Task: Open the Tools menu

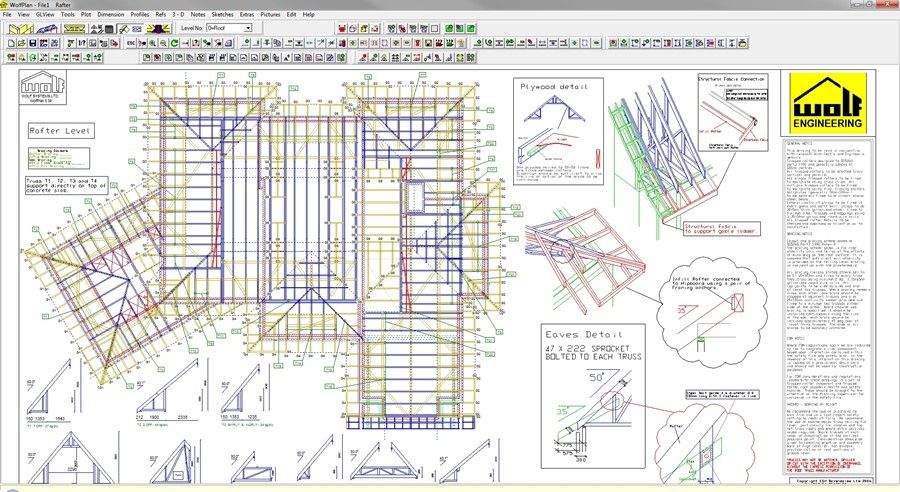Action: pos(68,14)
